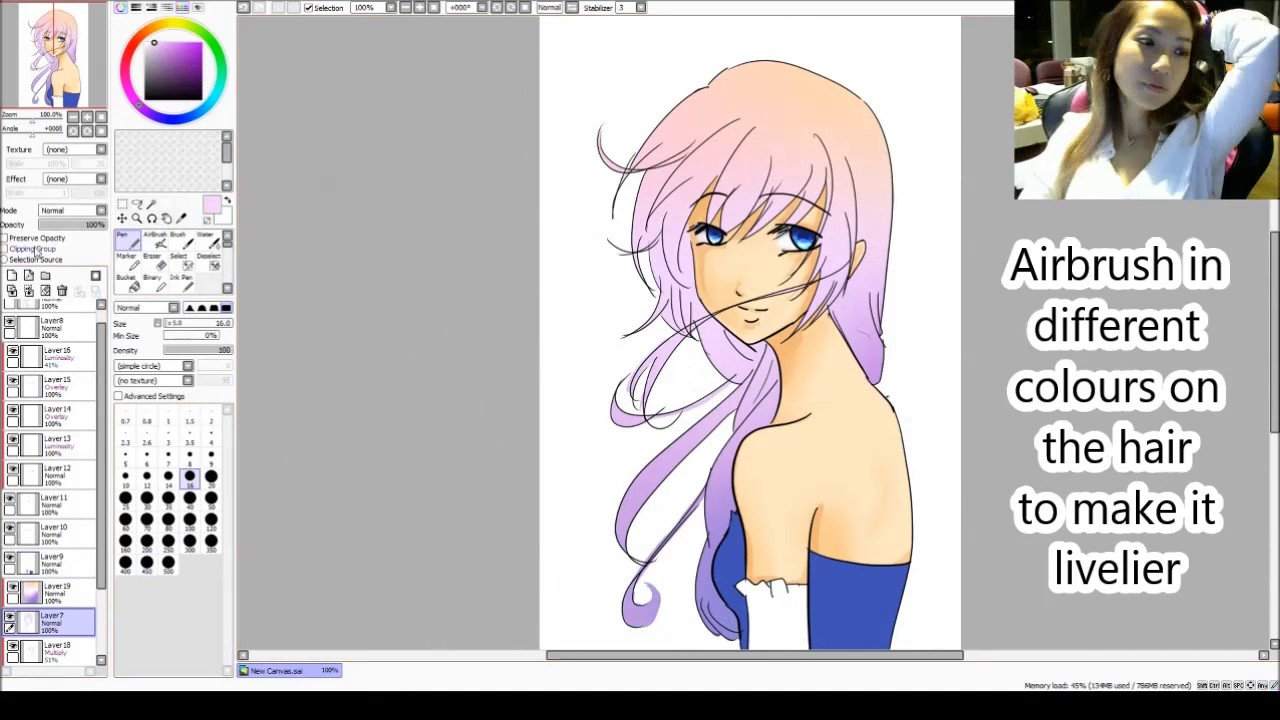
Task: Show the color wheel panel
Action: (x=120, y=7)
